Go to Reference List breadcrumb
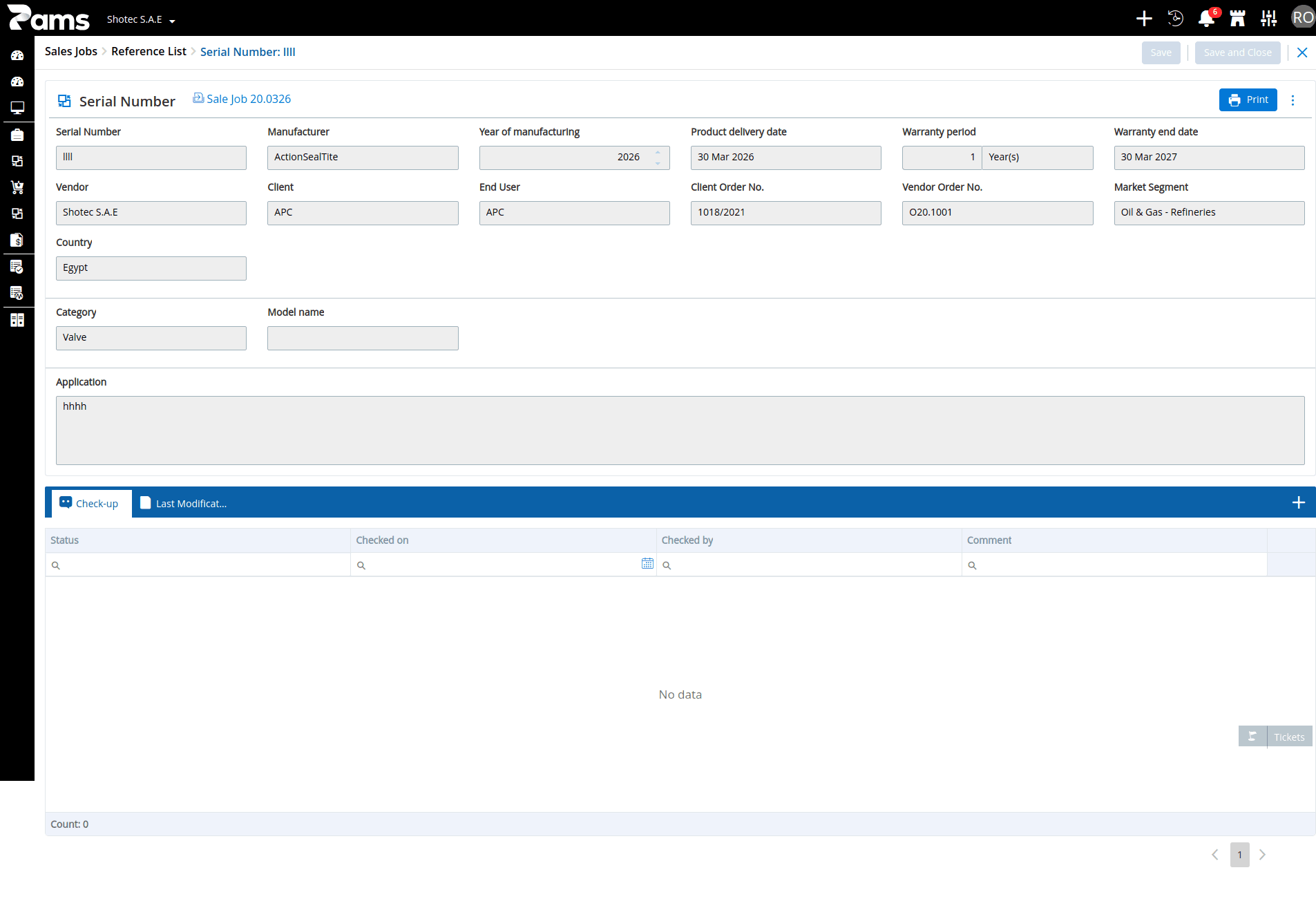 (x=149, y=52)
